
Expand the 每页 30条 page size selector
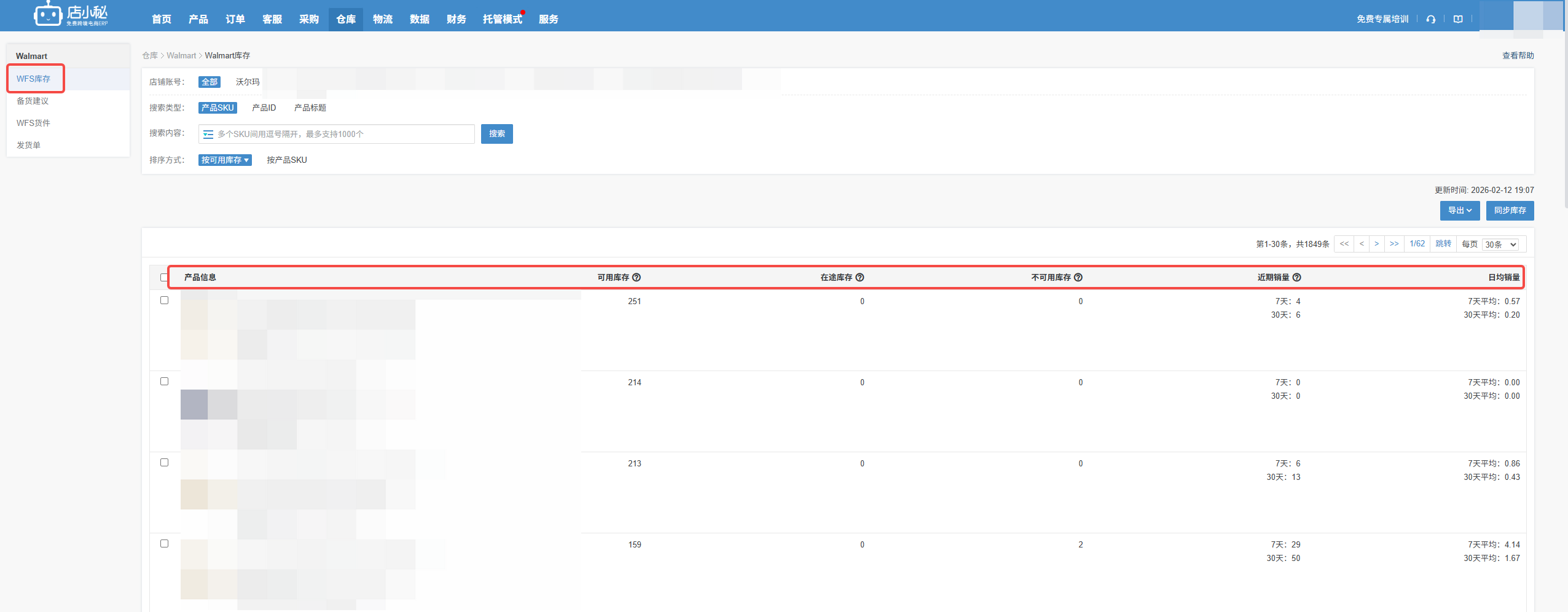pyautogui.click(x=1500, y=245)
